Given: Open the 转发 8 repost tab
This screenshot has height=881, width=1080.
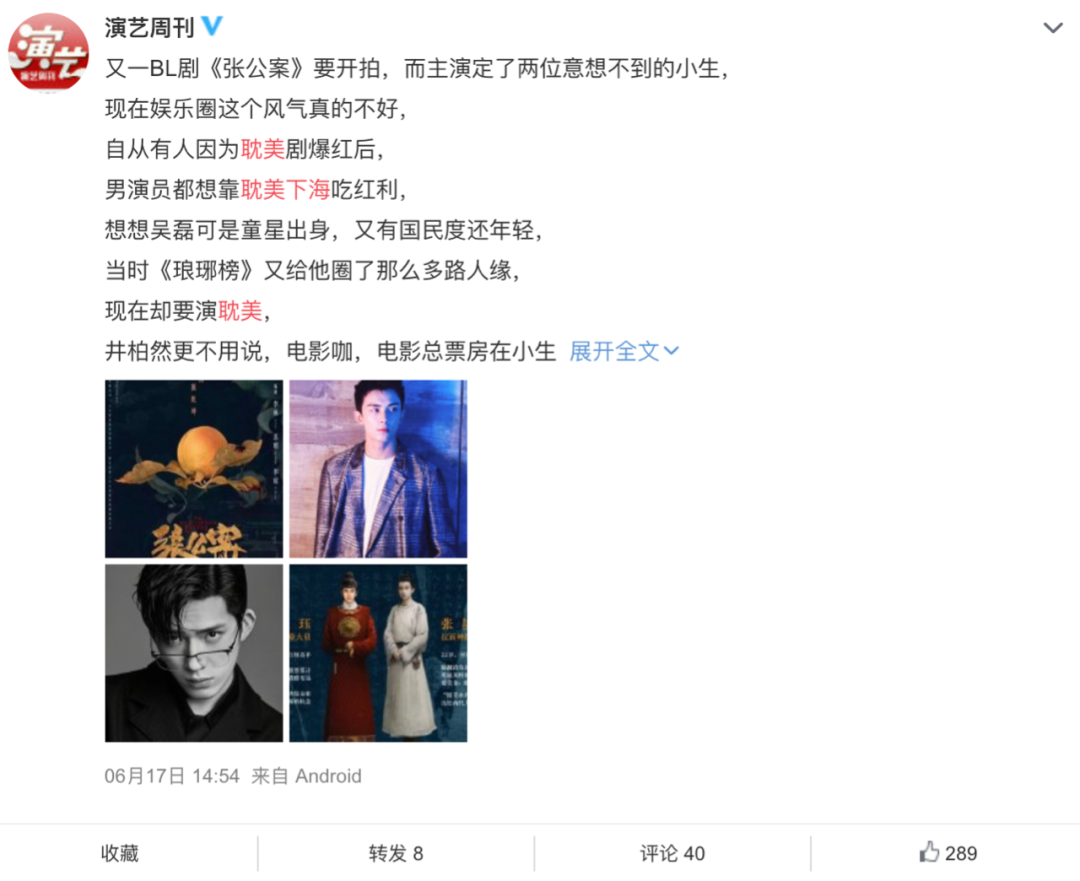Looking at the screenshot, I should (395, 853).
